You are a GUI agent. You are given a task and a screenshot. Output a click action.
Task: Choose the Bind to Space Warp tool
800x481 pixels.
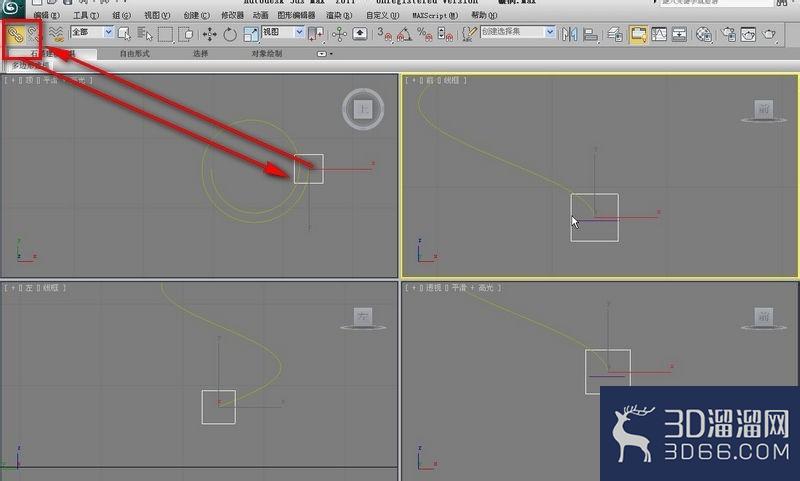tap(56, 35)
